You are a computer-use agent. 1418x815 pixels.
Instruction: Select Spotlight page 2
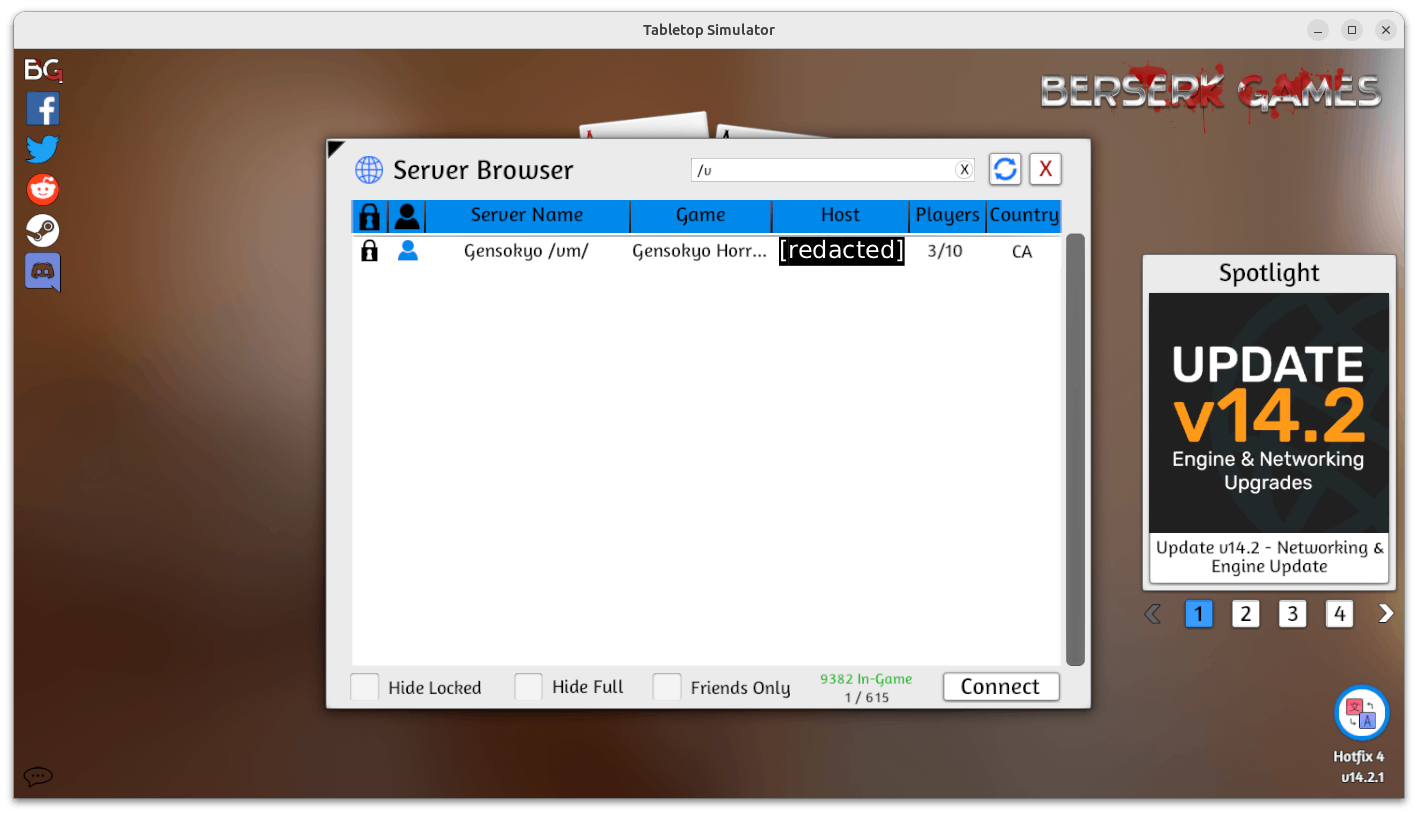pyautogui.click(x=1245, y=613)
